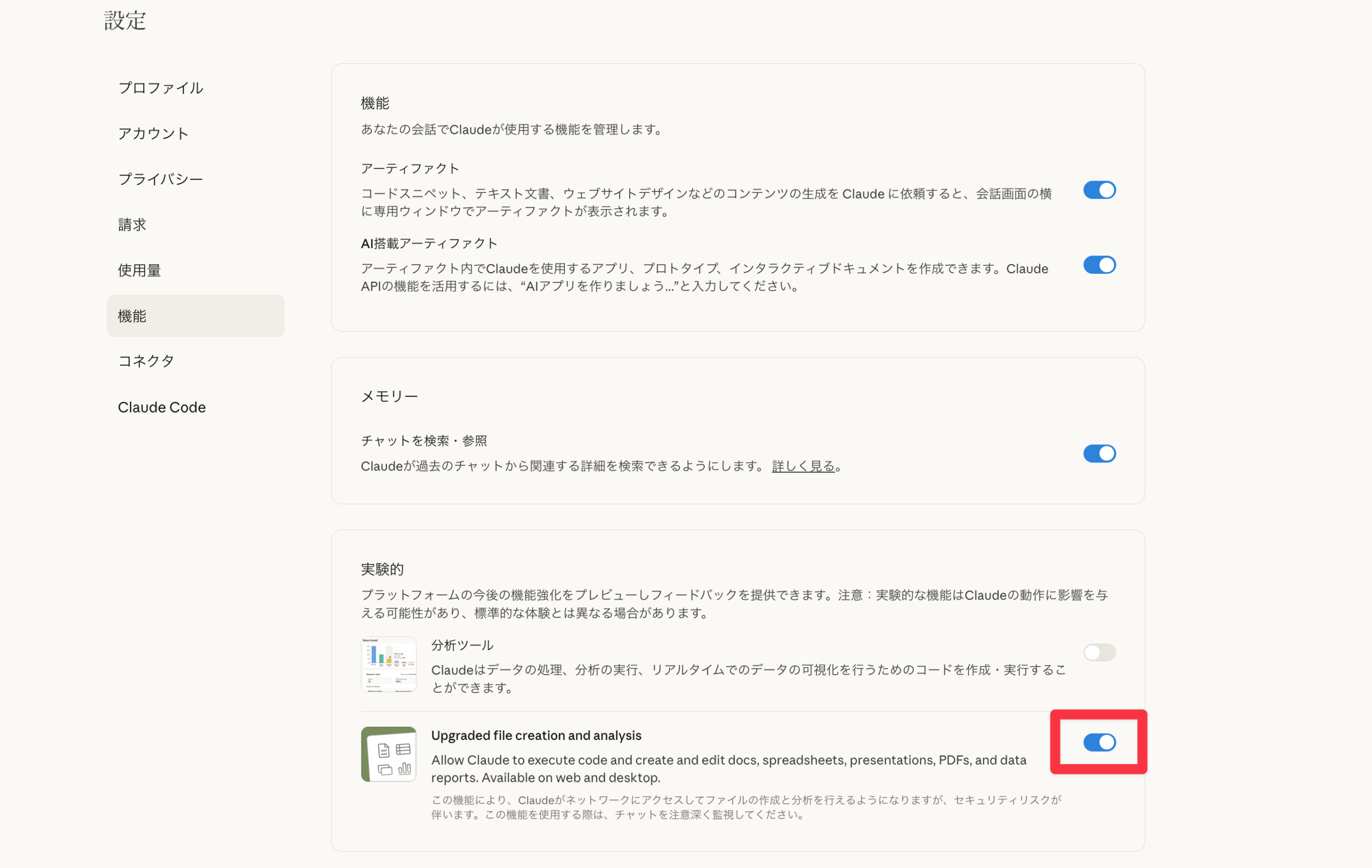Go to アカウント settings
1372x868 pixels.
coord(153,133)
